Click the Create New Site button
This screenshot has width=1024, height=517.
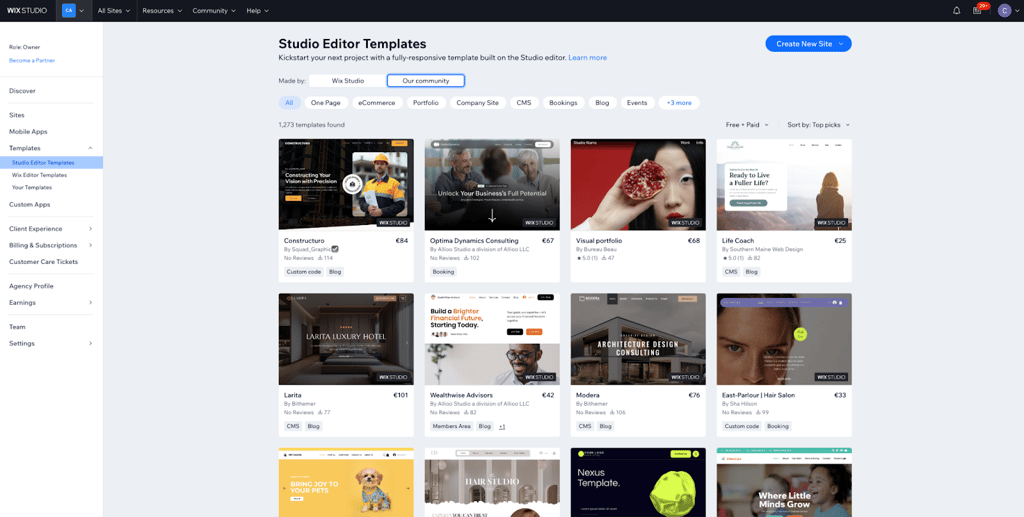tap(808, 44)
